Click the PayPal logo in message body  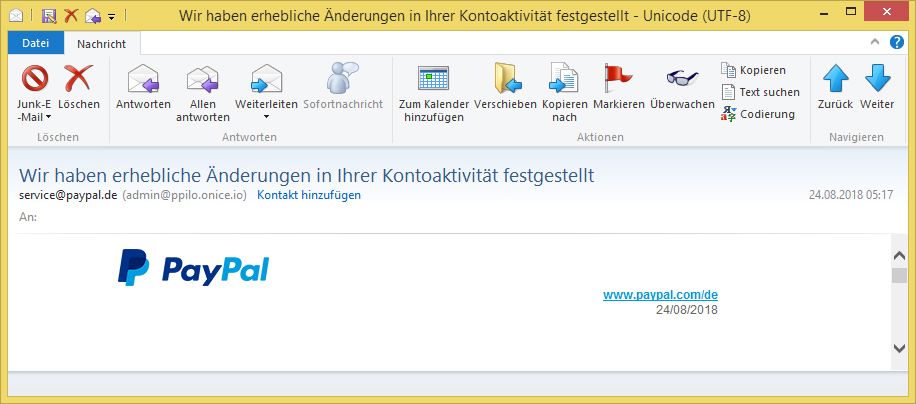coord(193,268)
